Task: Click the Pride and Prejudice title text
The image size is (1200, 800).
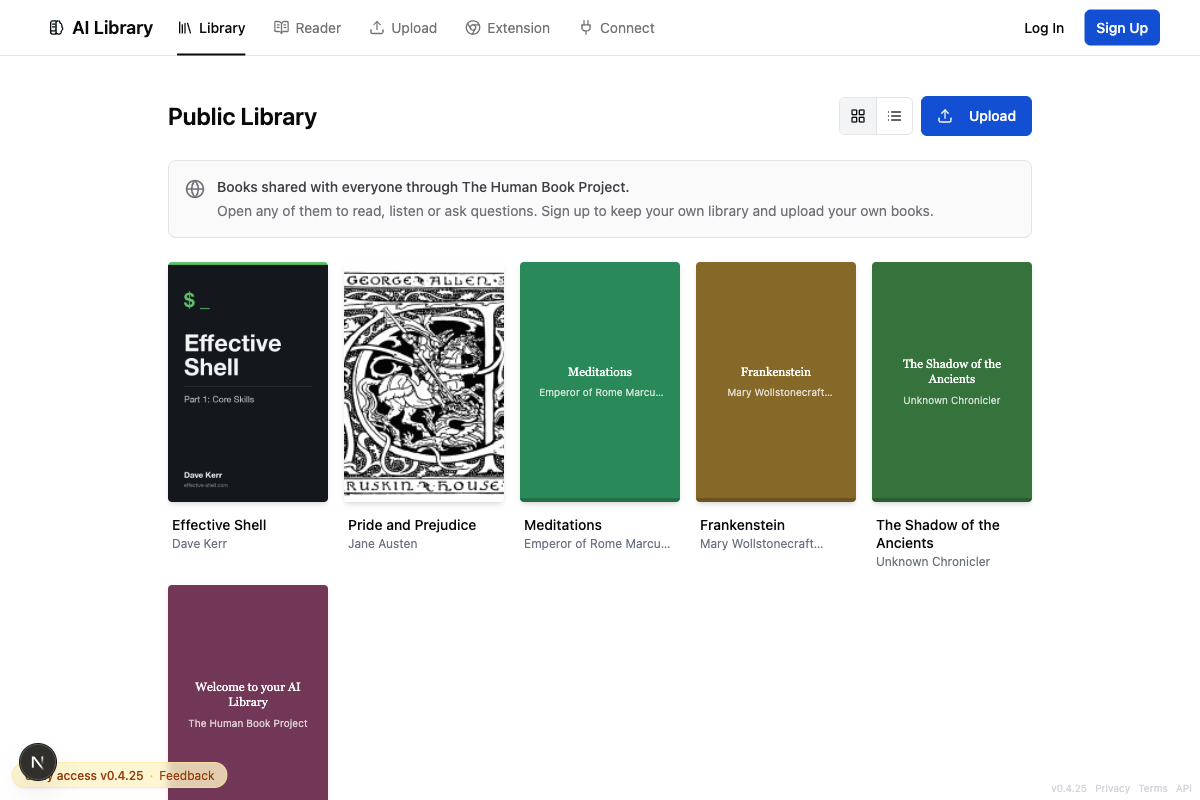Action: point(412,525)
